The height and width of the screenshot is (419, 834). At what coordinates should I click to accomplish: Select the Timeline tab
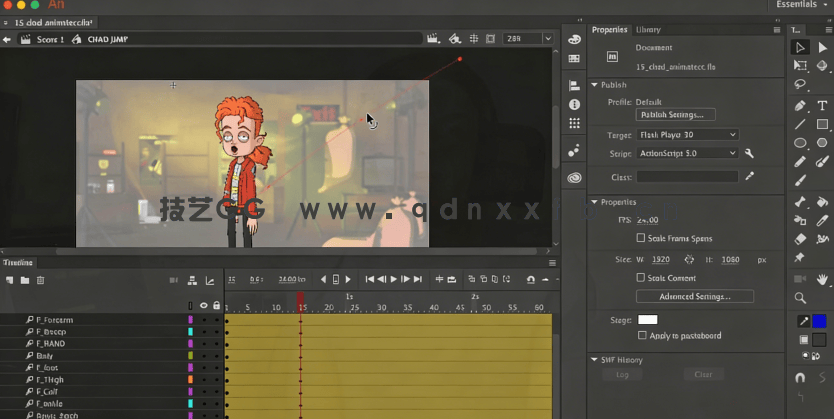point(18,263)
